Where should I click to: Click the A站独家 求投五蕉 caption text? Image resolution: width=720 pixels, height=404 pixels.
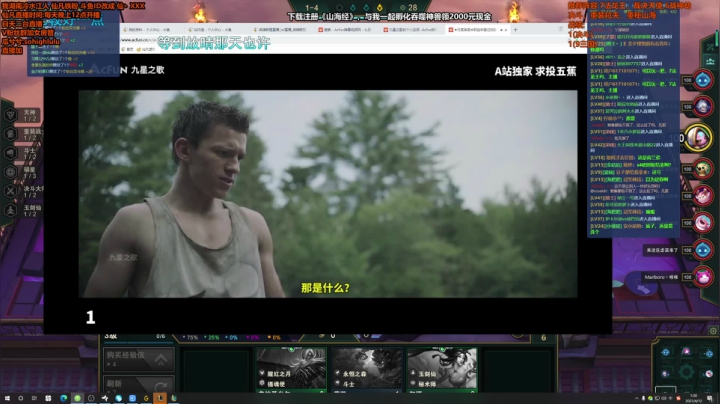(535, 71)
